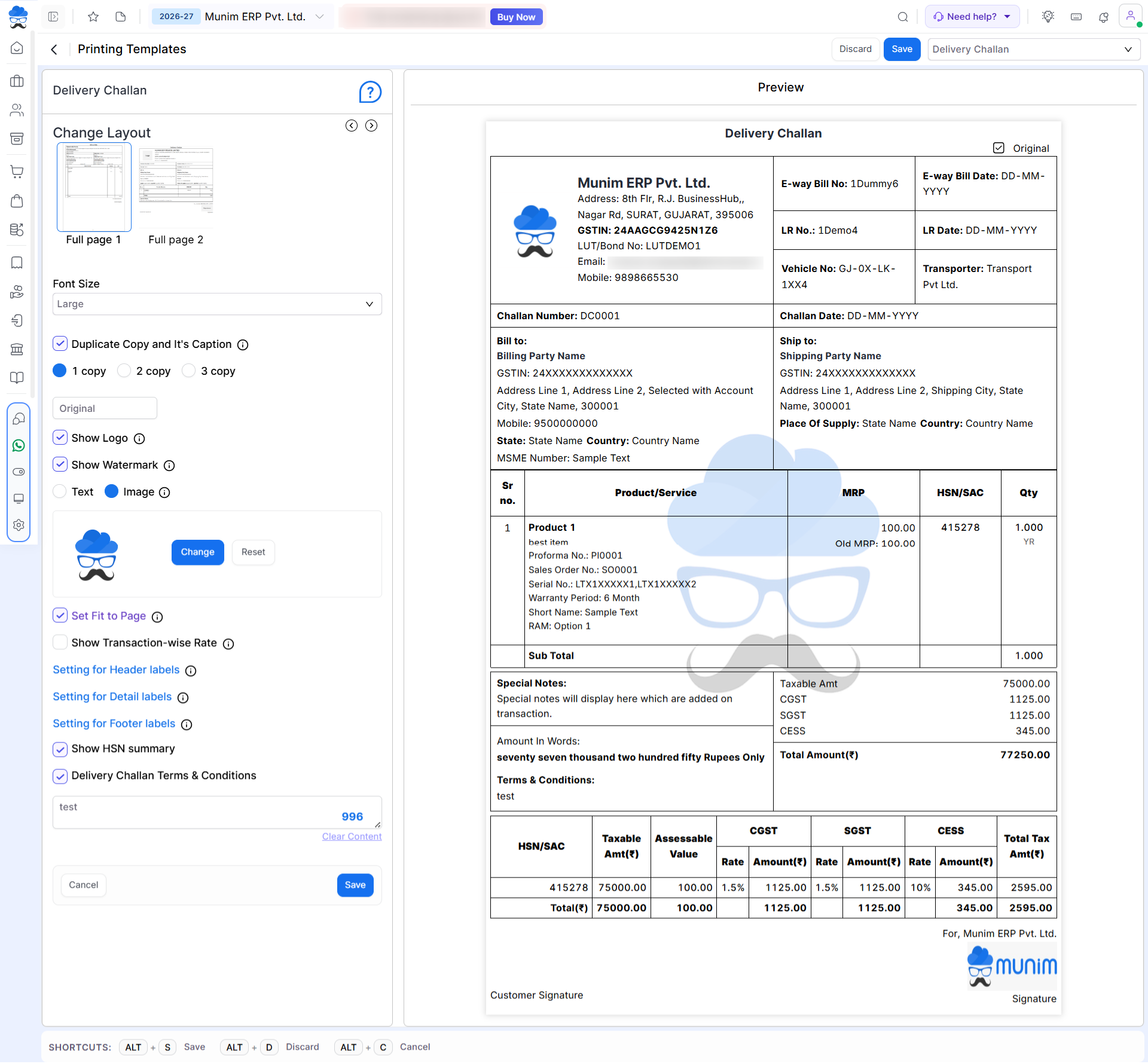The image size is (1148, 1064).
Task: Go back with the arrow beside Printing Templates
Action: coord(54,50)
